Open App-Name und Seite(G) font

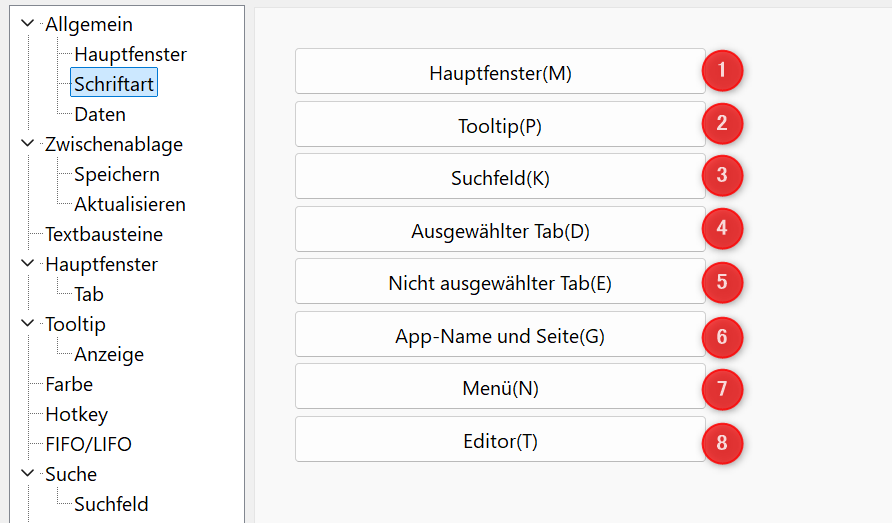click(x=500, y=335)
